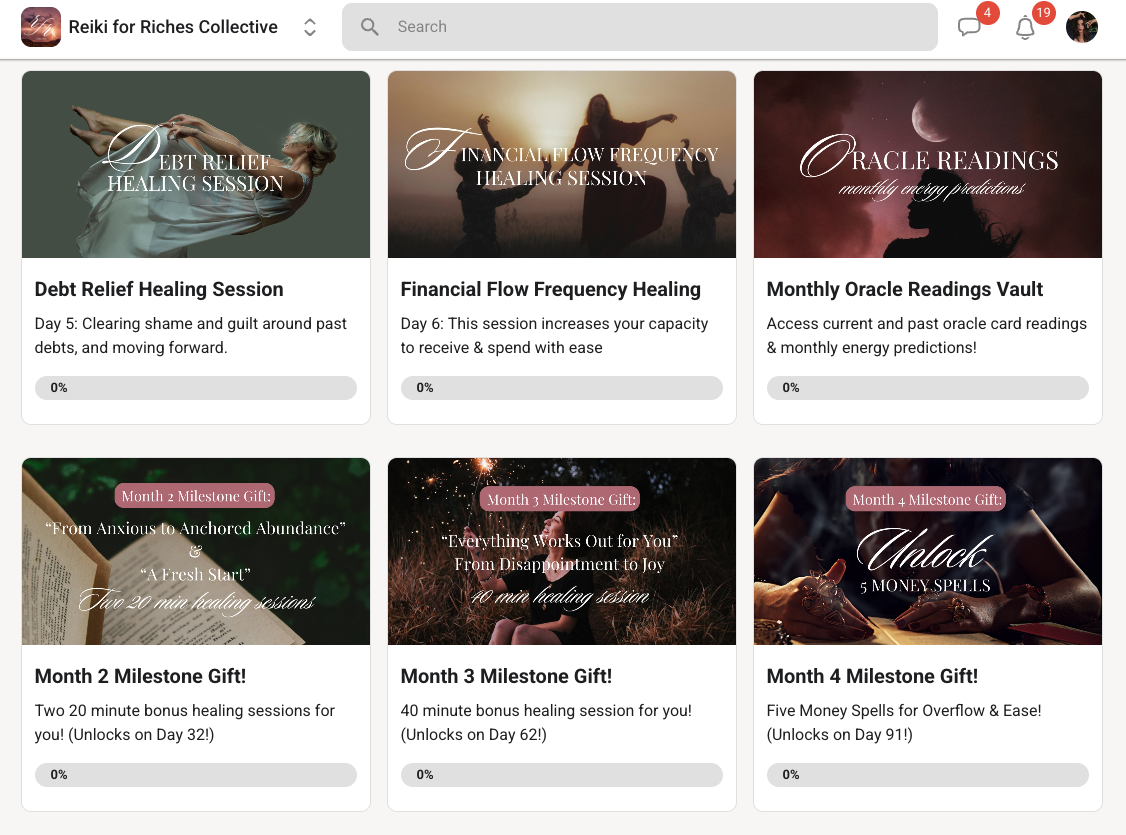Open Oracle Readings banner image
1126x835 pixels.
[x=928, y=165]
